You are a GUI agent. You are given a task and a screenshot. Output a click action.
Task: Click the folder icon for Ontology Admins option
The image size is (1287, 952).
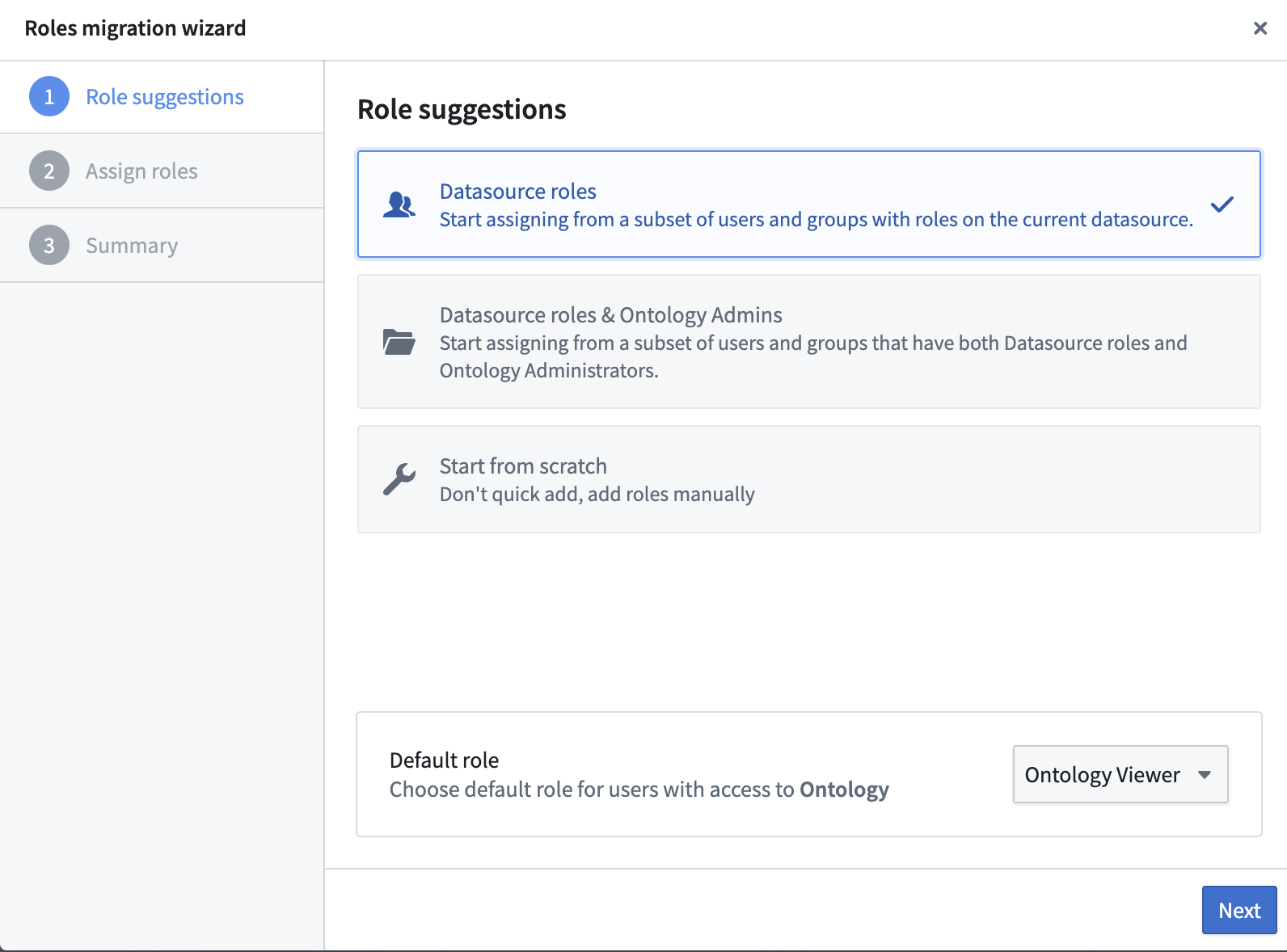[x=399, y=342]
